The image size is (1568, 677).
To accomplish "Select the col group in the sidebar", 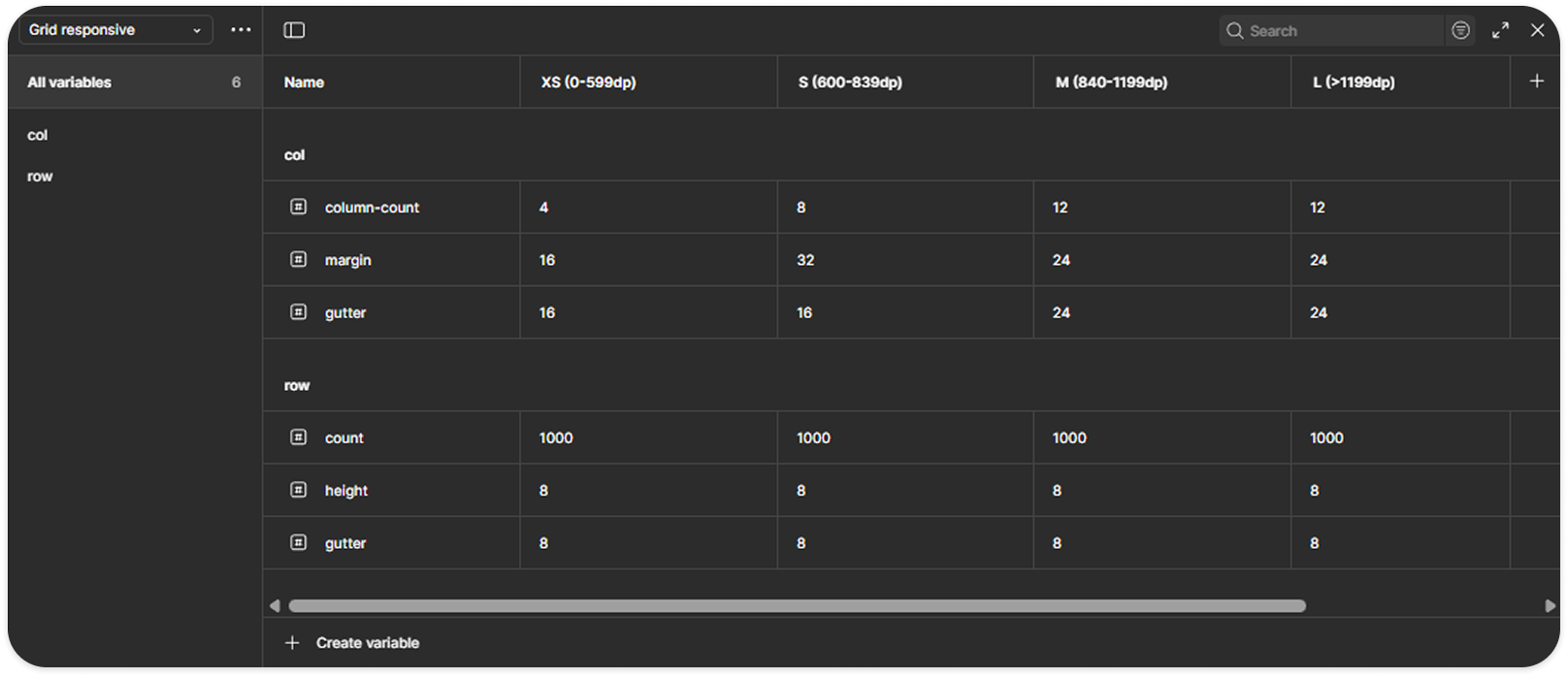I will (x=37, y=135).
